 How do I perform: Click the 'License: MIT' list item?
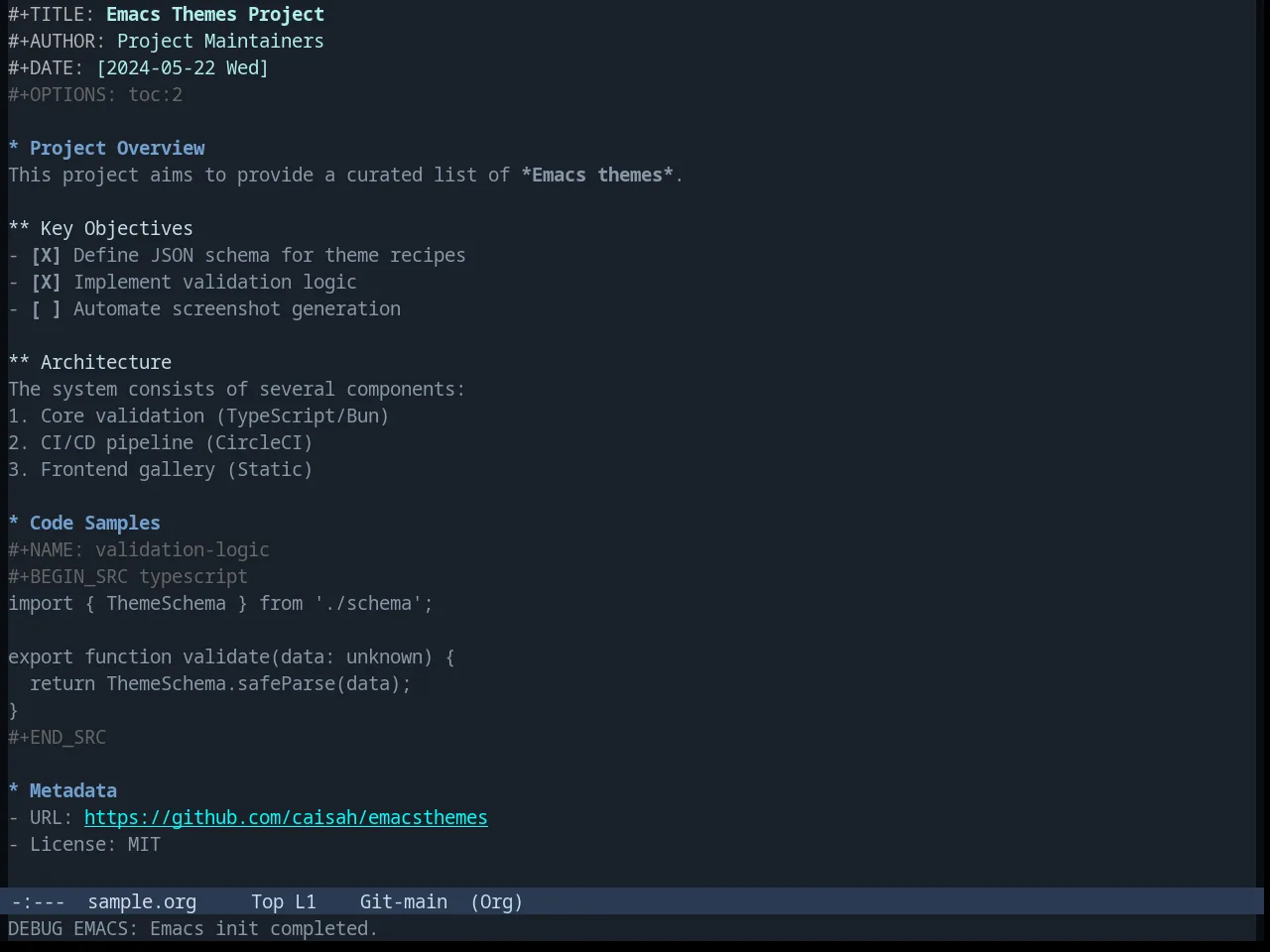pyautogui.click(x=84, y=845)
